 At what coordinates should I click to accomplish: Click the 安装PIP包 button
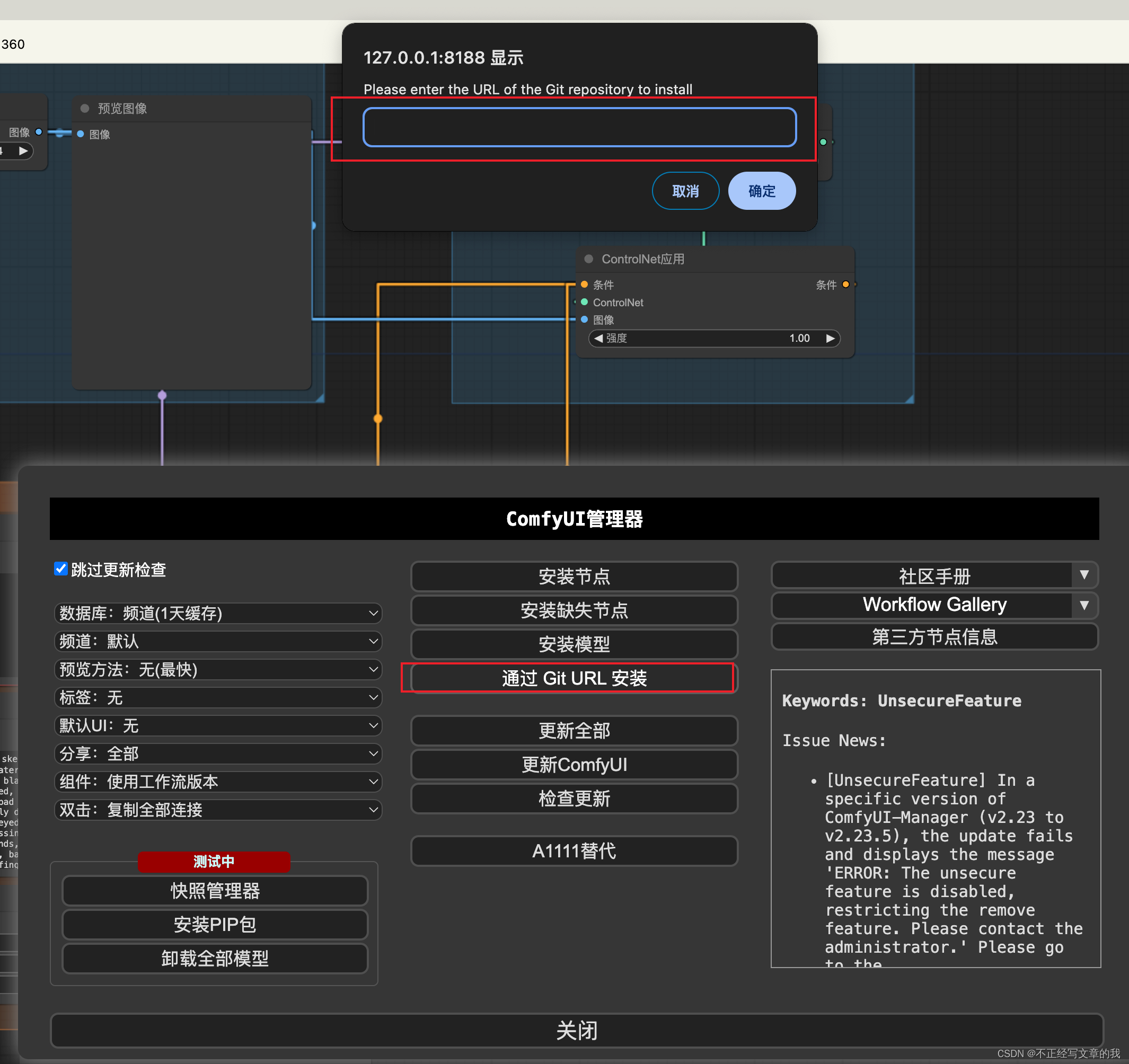215,924
